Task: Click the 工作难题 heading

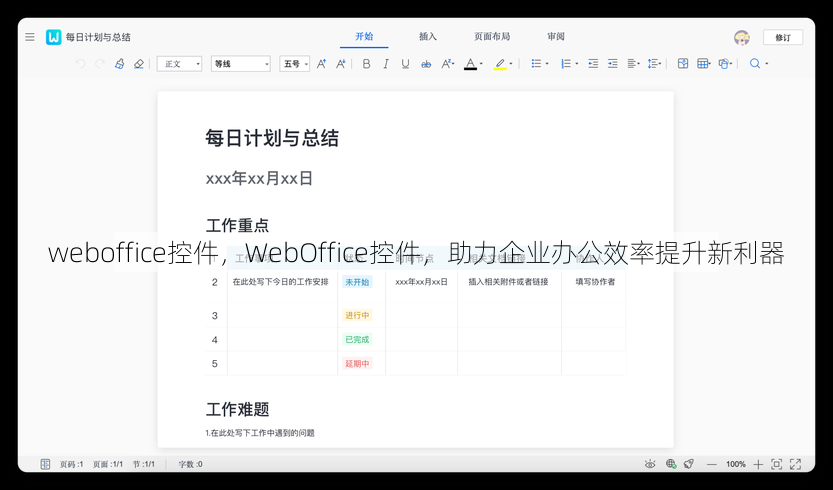Action: (237, 409)
